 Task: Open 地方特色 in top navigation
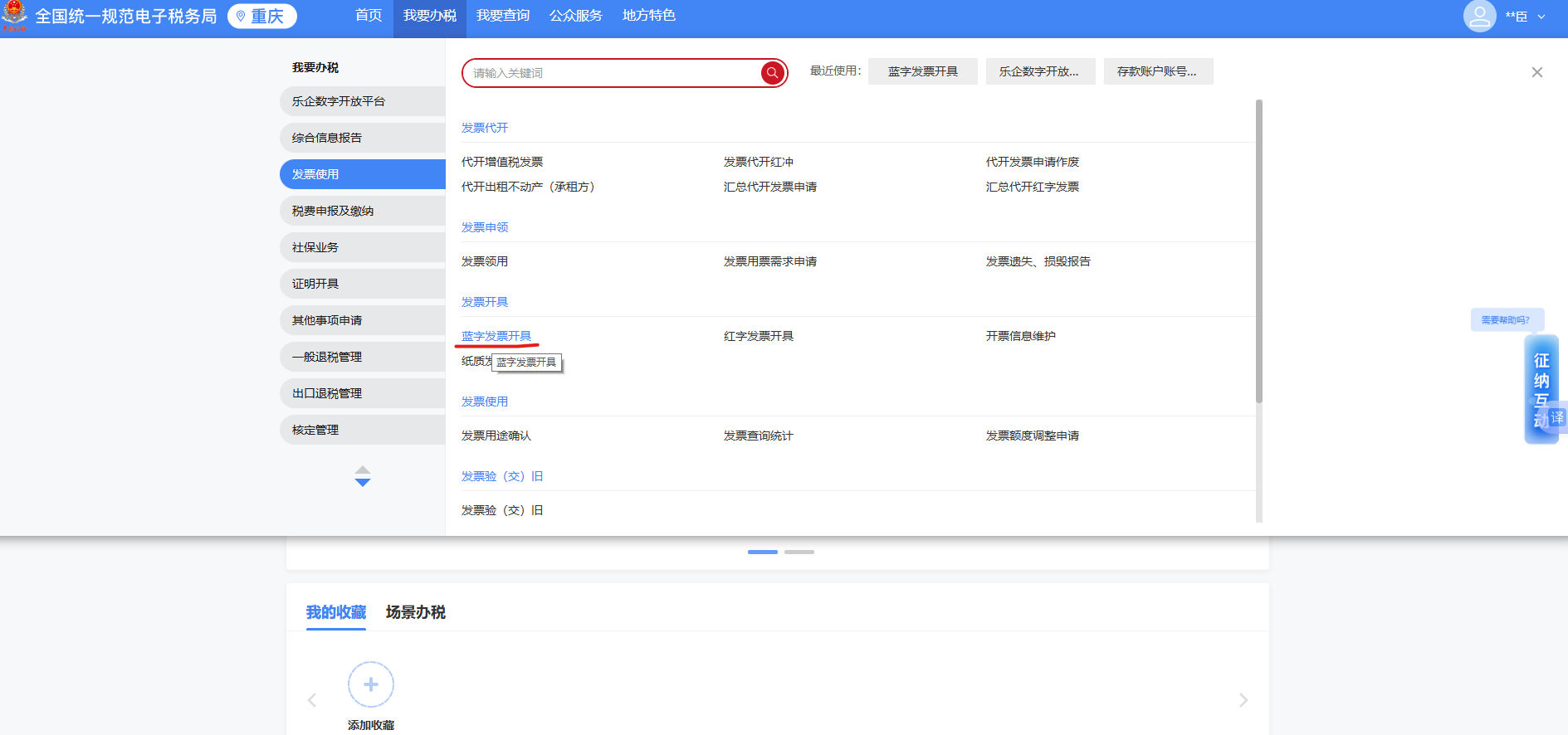tap(649, 16)
